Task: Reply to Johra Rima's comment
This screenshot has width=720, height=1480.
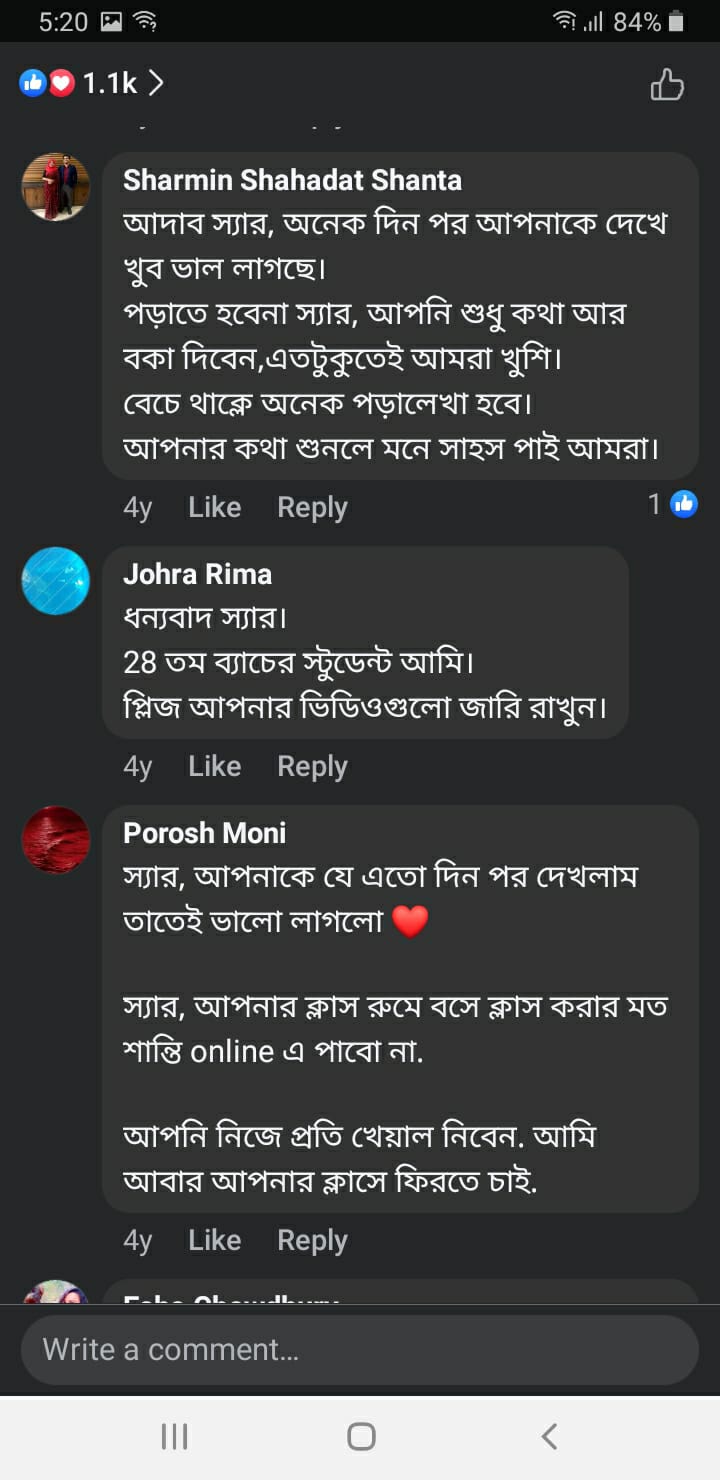Action: point(312,767)
